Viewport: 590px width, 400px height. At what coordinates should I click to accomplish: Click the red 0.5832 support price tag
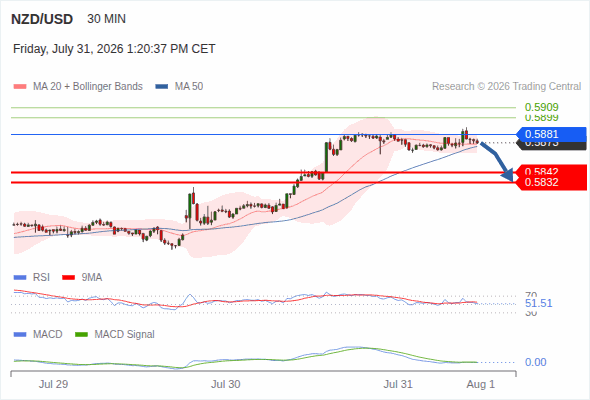pos(551,183)
